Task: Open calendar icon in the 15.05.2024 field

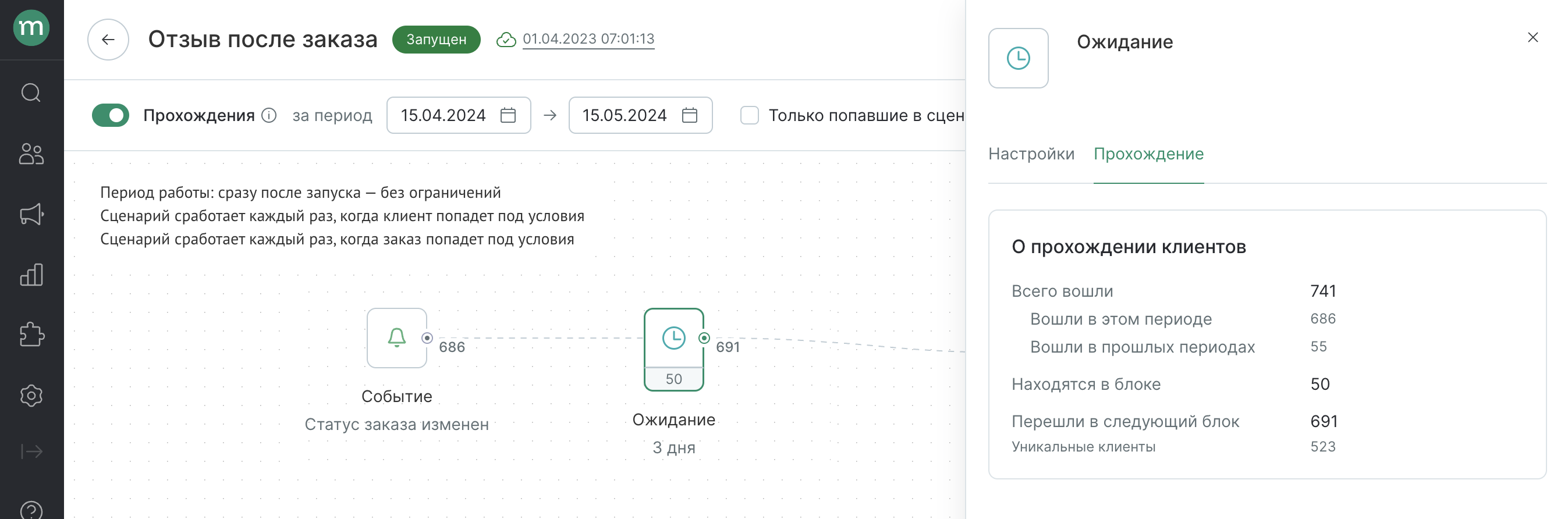Action: (689, 115)
